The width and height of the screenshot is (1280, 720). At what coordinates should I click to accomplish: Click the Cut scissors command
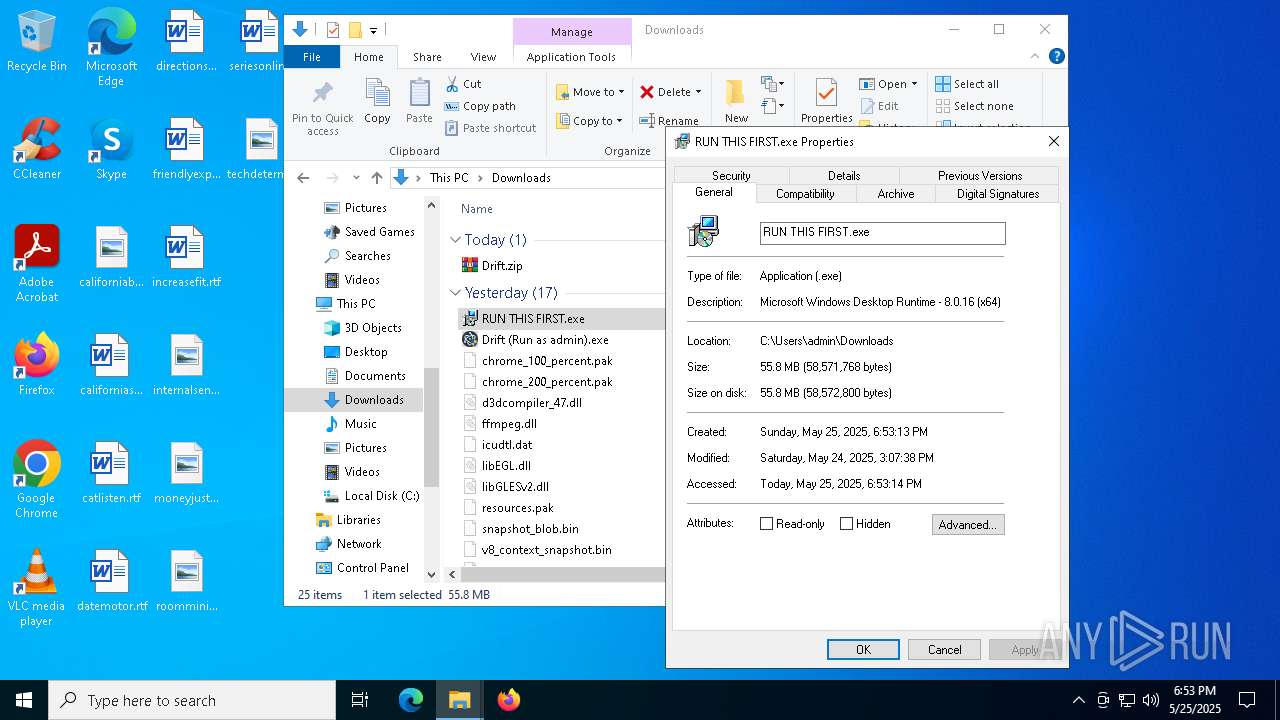(x=463, y=84)
